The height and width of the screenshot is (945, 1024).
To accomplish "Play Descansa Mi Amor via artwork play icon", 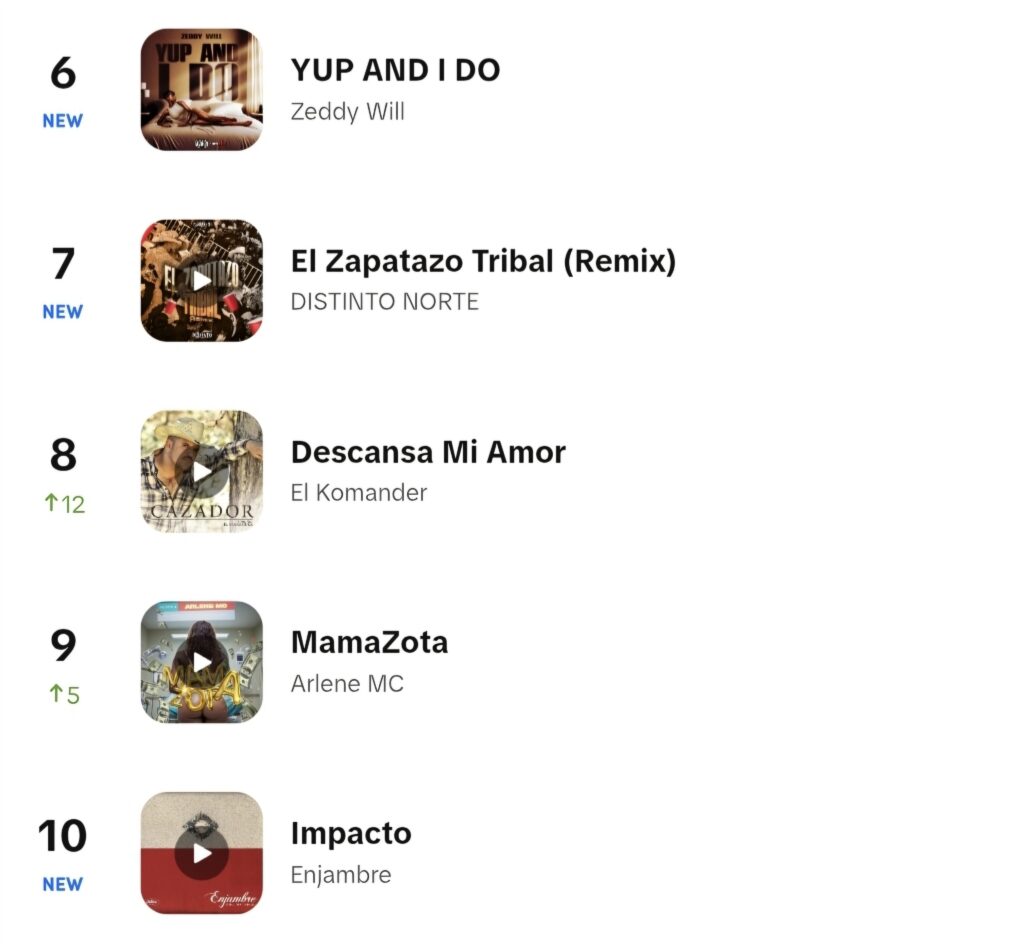I will click(x=202, y=472).
